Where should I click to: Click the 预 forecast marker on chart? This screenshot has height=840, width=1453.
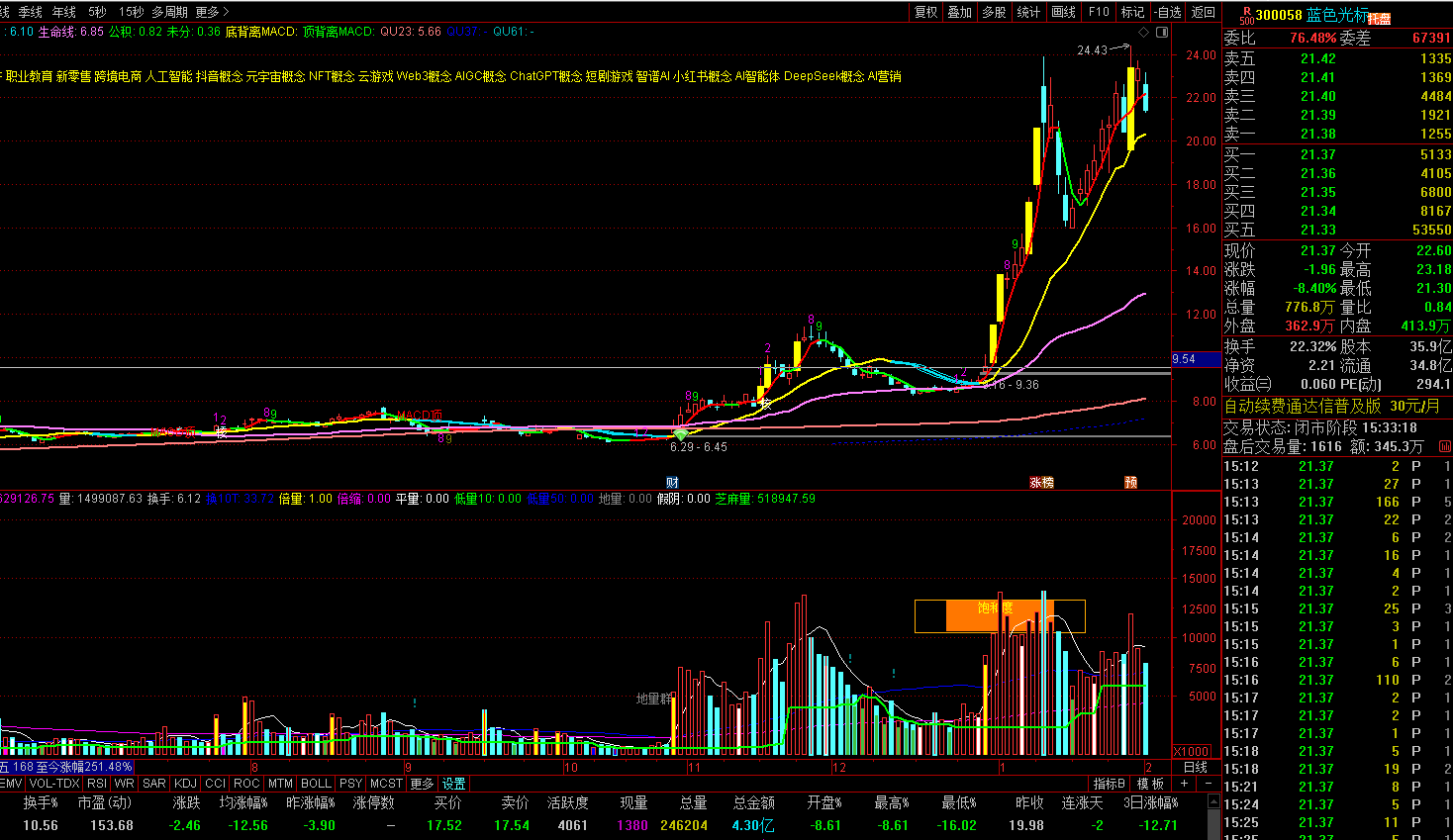tap(1130, 483)
